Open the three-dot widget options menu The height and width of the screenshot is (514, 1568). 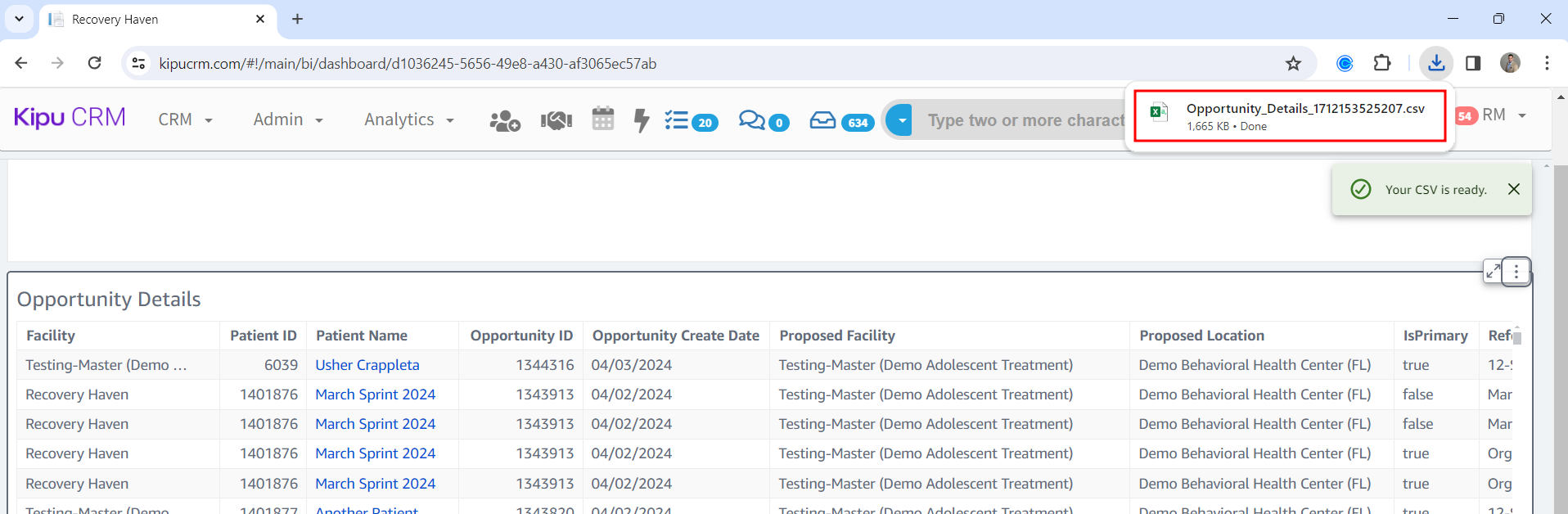(1516, 272)
